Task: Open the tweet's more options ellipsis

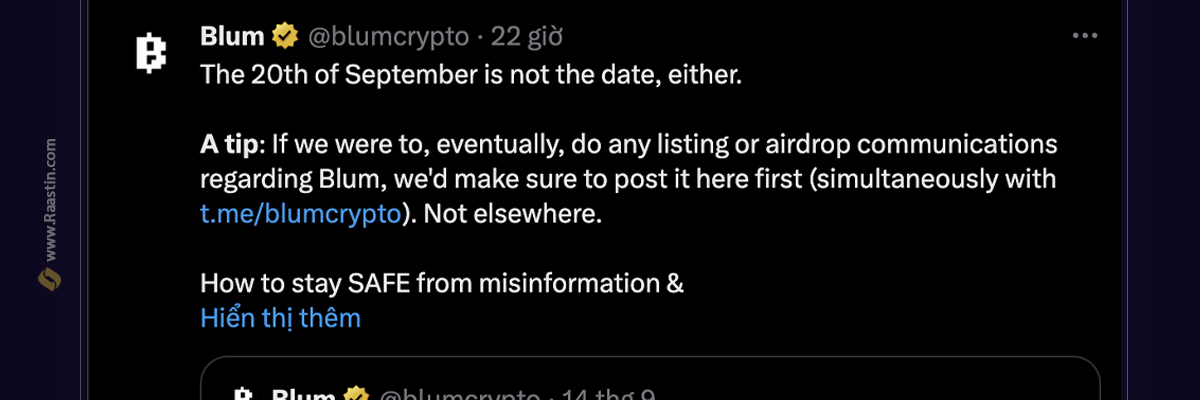Action: [1085, 35]
